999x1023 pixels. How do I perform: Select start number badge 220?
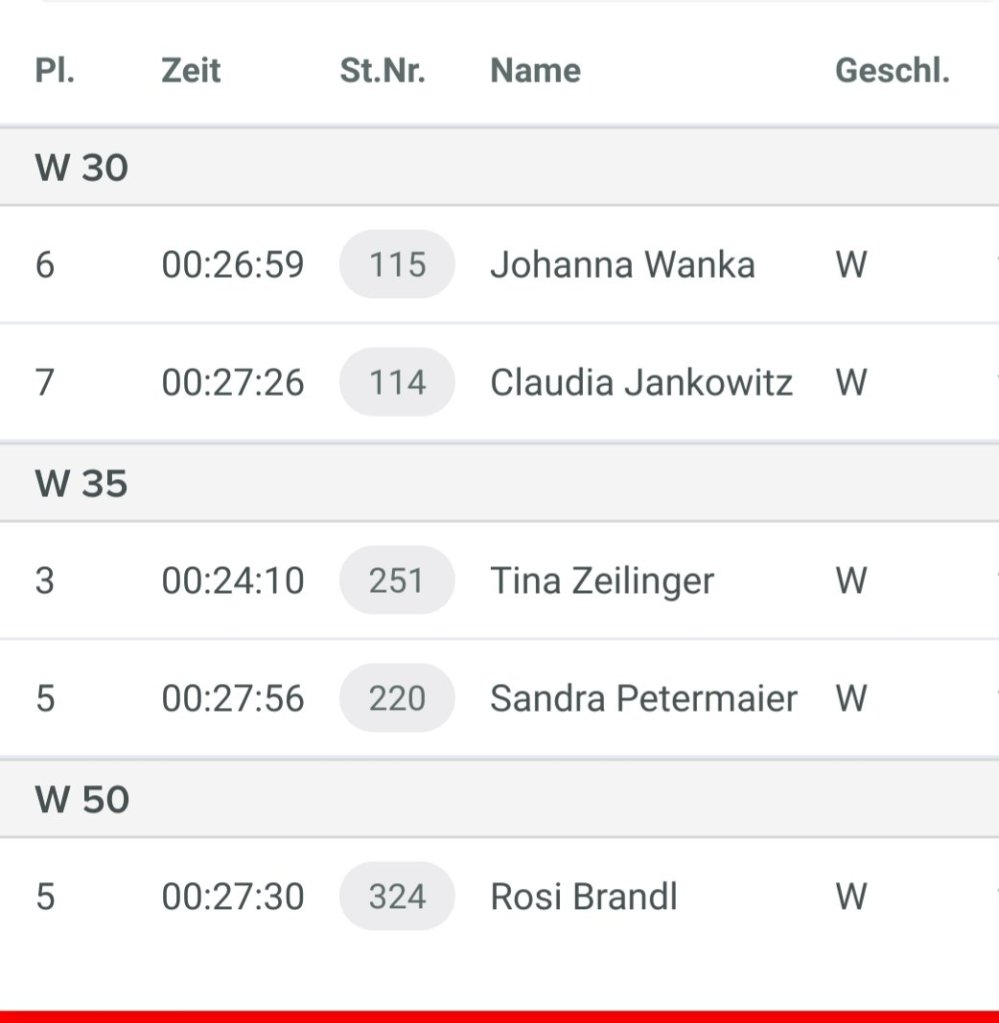(397, 698)
